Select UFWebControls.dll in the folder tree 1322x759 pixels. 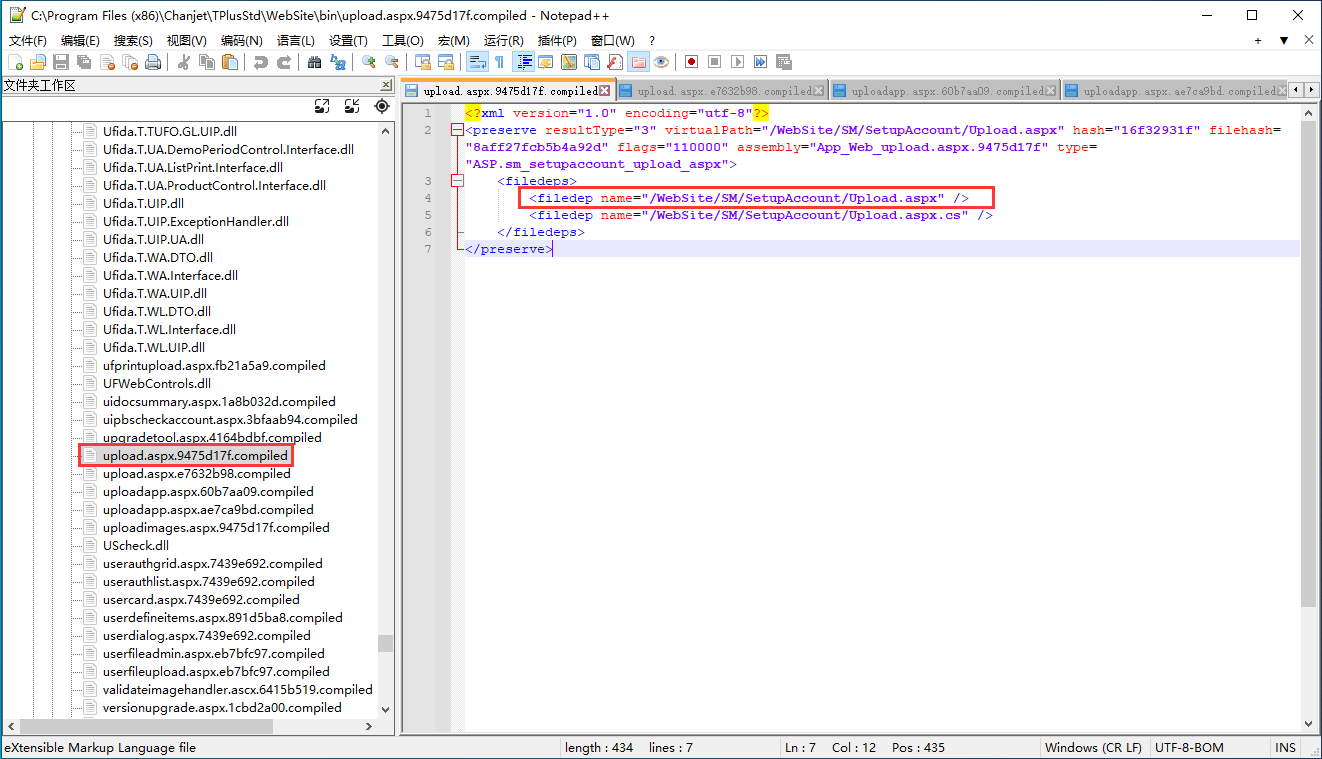pos(157,383)
